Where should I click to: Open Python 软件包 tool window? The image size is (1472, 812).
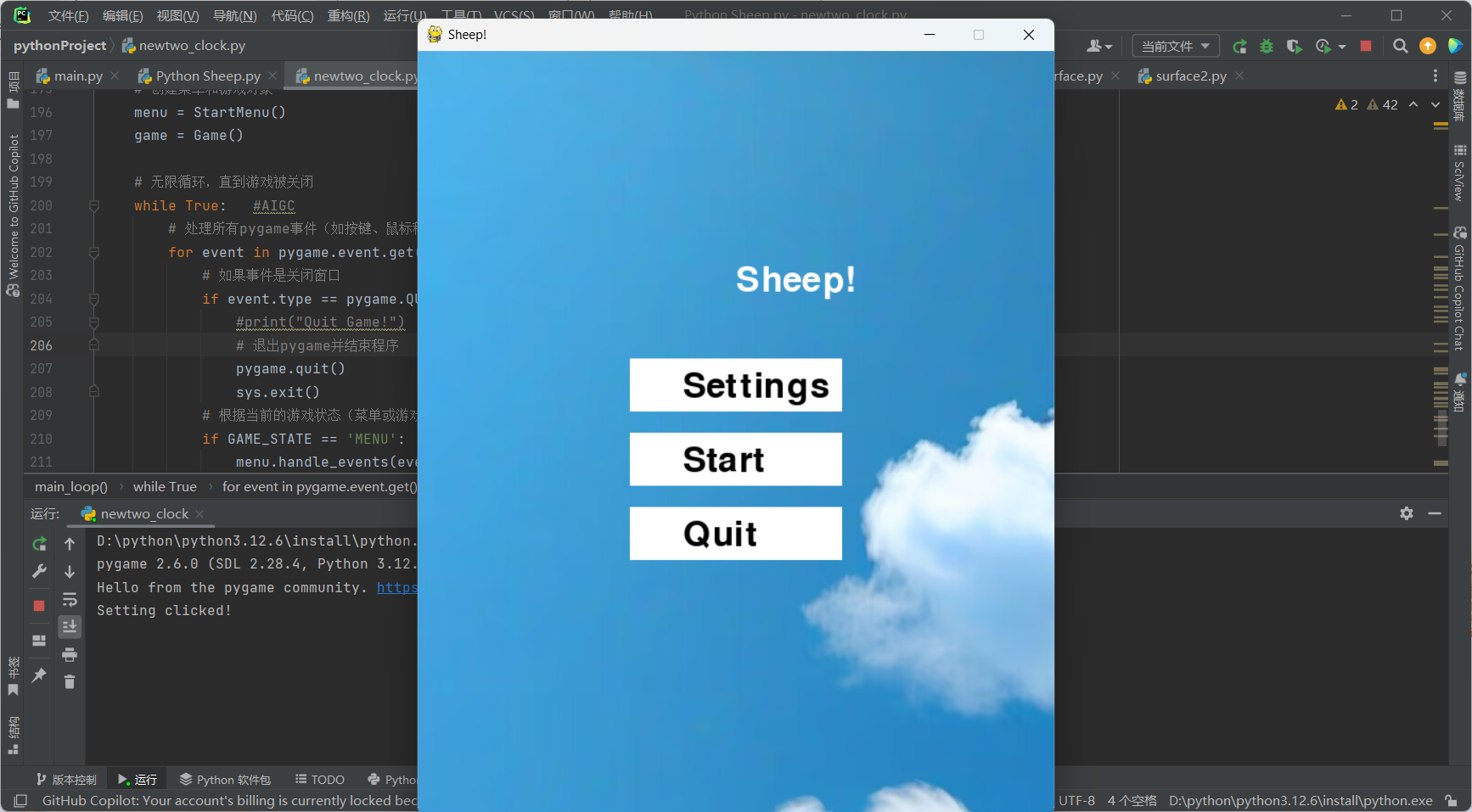[x=225, y=780]
